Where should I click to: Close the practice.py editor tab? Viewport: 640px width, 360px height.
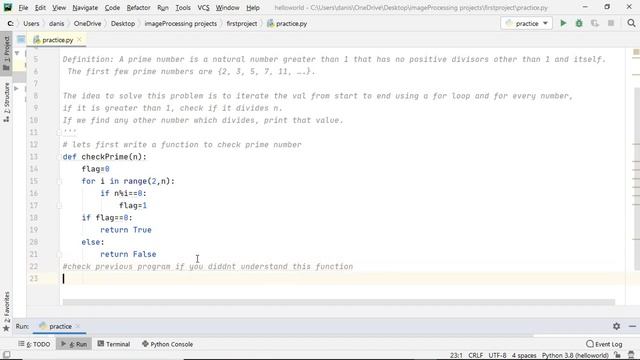coord(79,40)
